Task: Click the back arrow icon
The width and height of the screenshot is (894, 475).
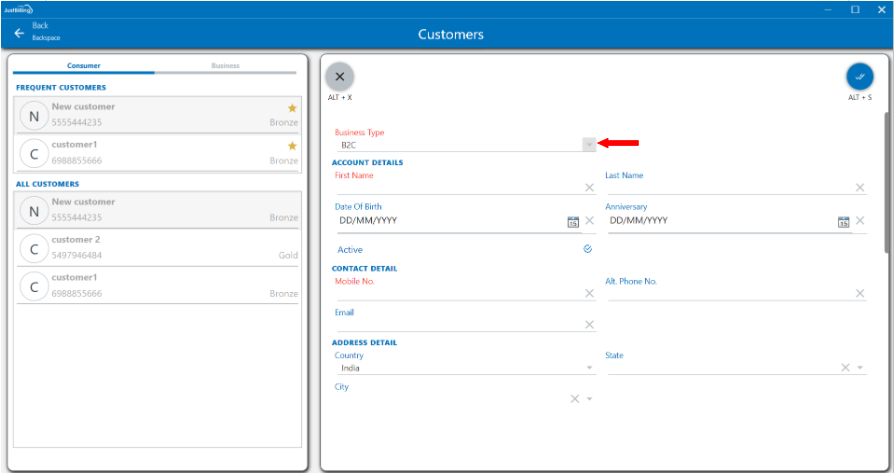Action: (x=18, y=33)
